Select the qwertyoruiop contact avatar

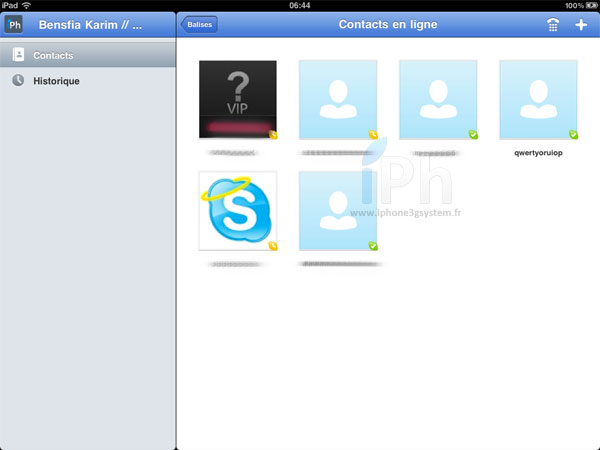pos(538,99)
